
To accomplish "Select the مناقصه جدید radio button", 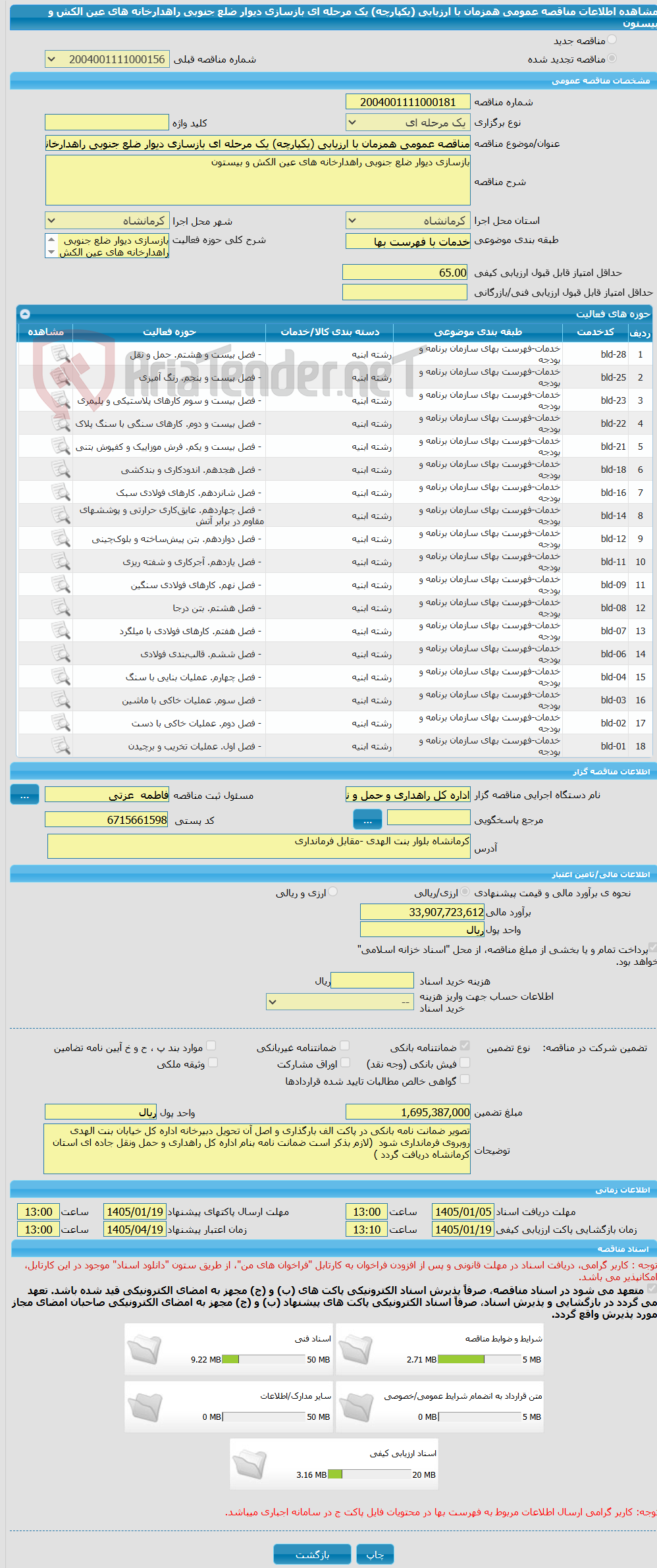I will (612, 40).
